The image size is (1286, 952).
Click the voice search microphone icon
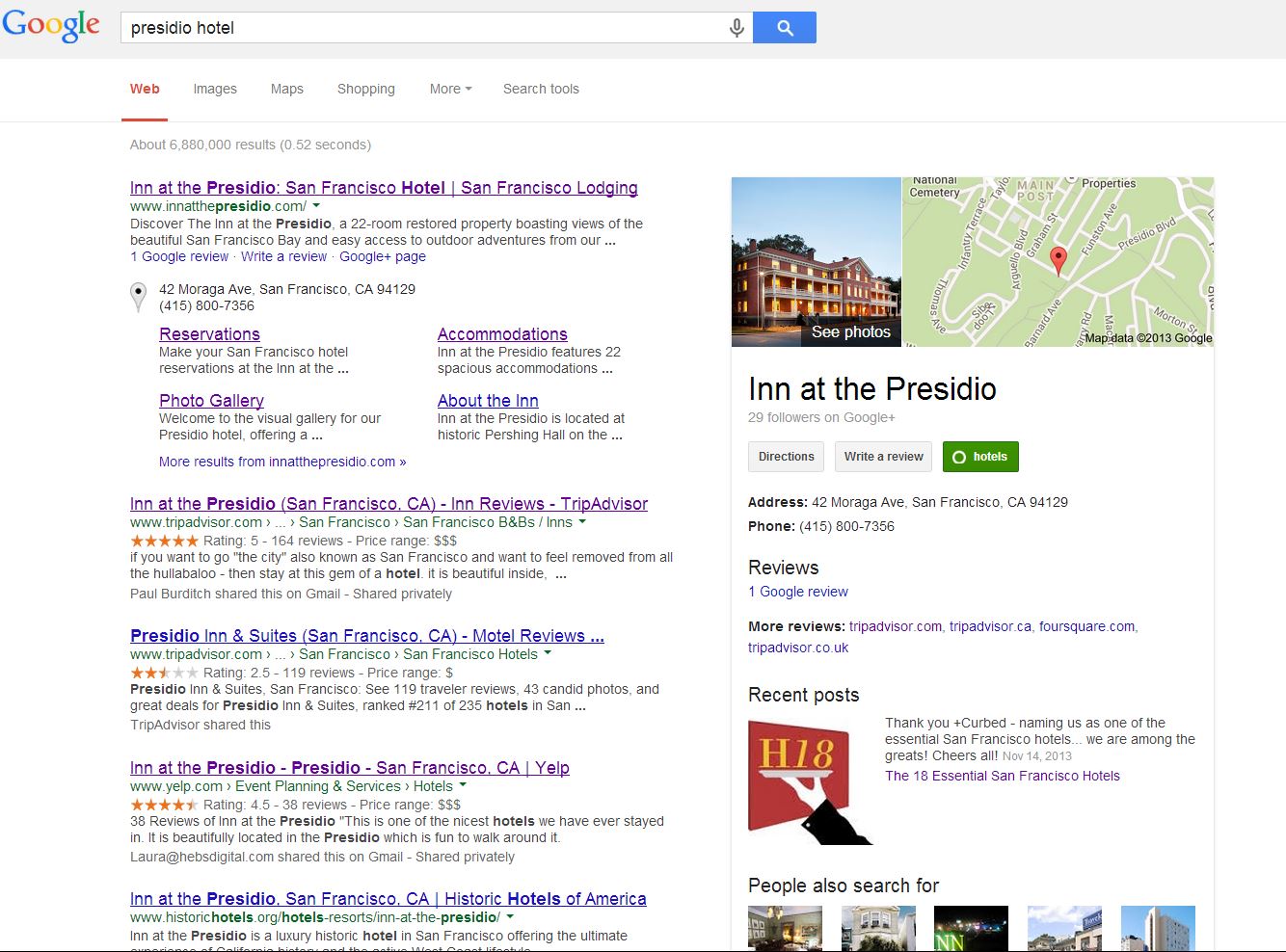[x=737, y=28]
